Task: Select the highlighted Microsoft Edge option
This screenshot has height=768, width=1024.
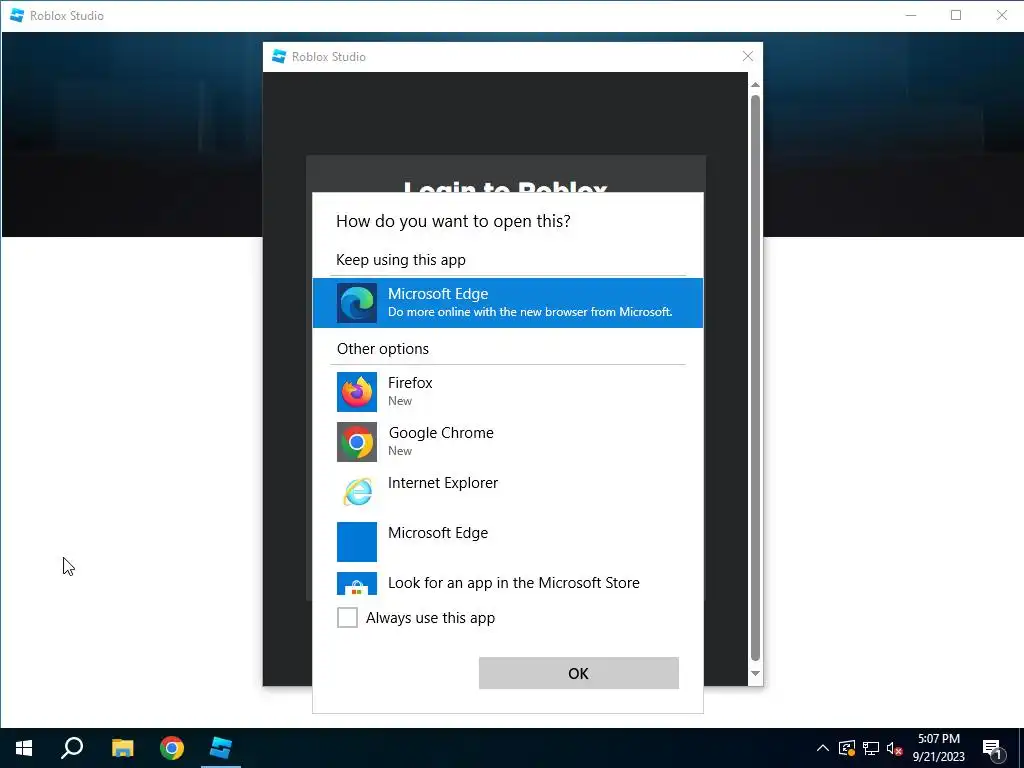Action: [x=507, y=302]
